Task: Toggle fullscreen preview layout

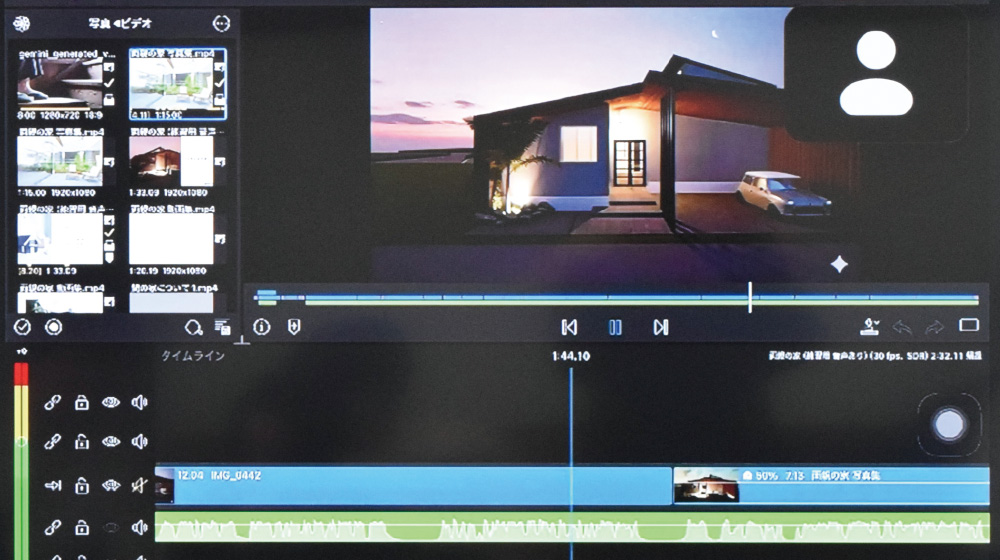Action: (x=968, y=326)
